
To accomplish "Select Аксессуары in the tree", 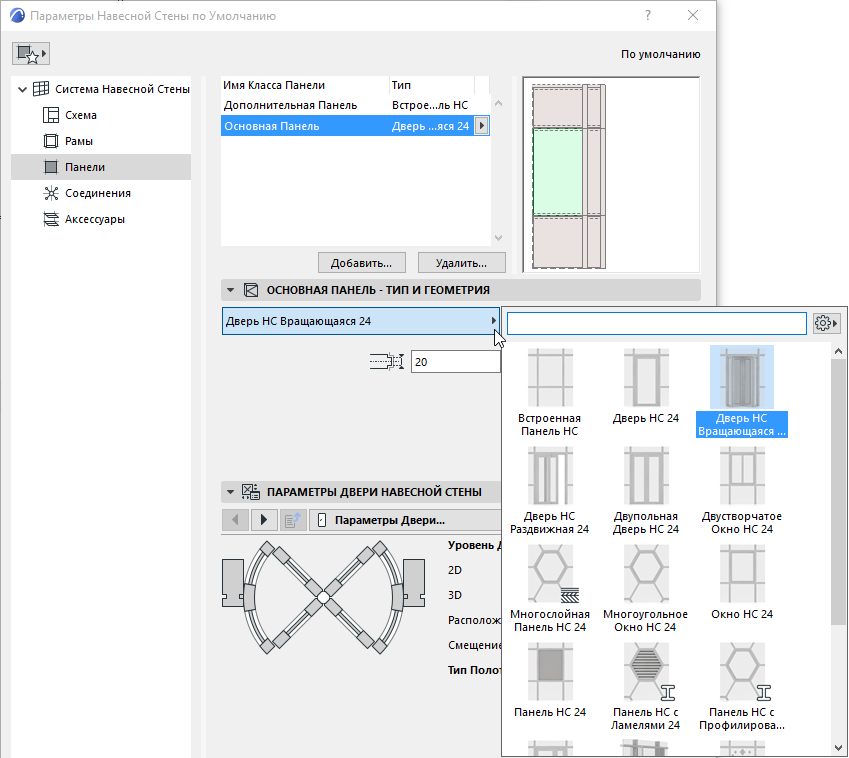I will (x=95, y=219).
